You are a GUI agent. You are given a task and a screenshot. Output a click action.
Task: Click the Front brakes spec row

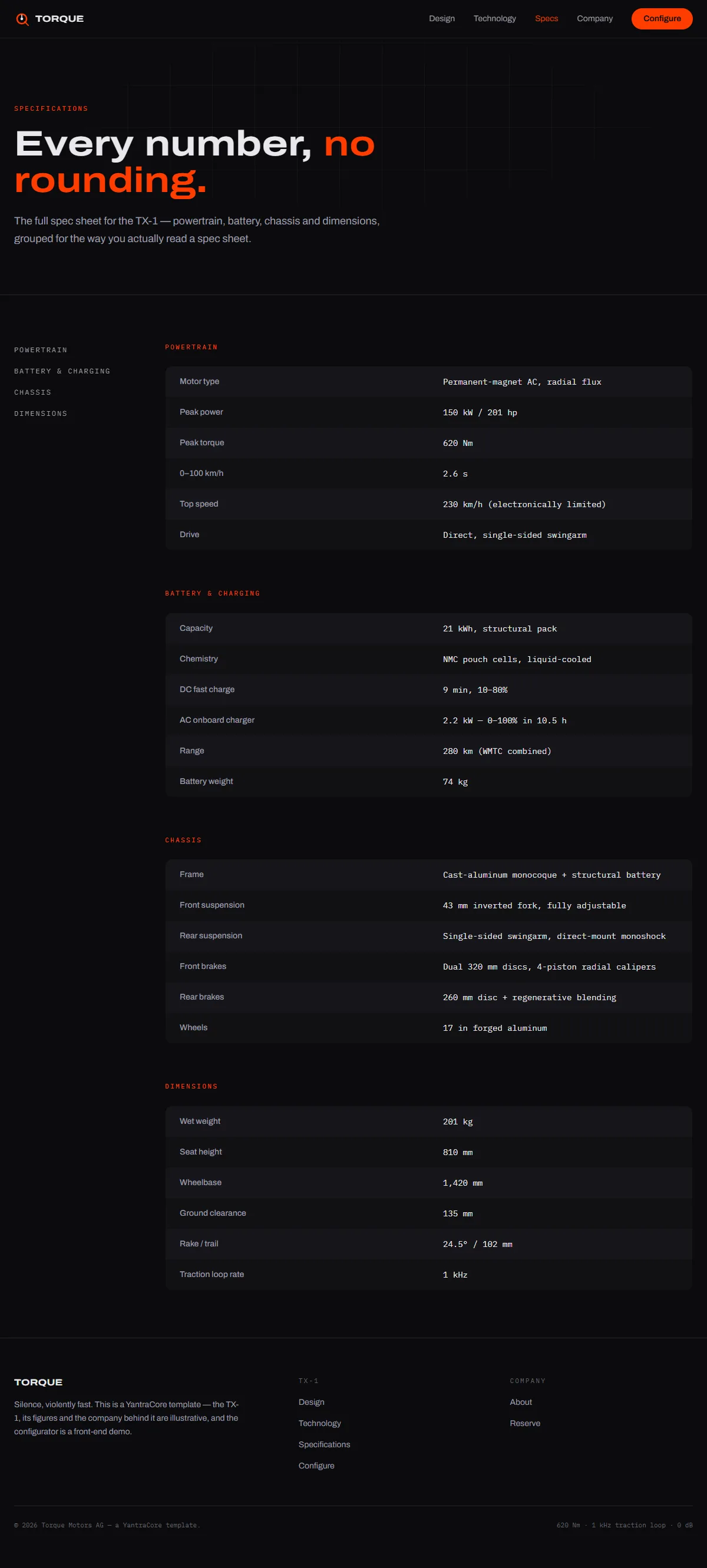tap(428, 967)
